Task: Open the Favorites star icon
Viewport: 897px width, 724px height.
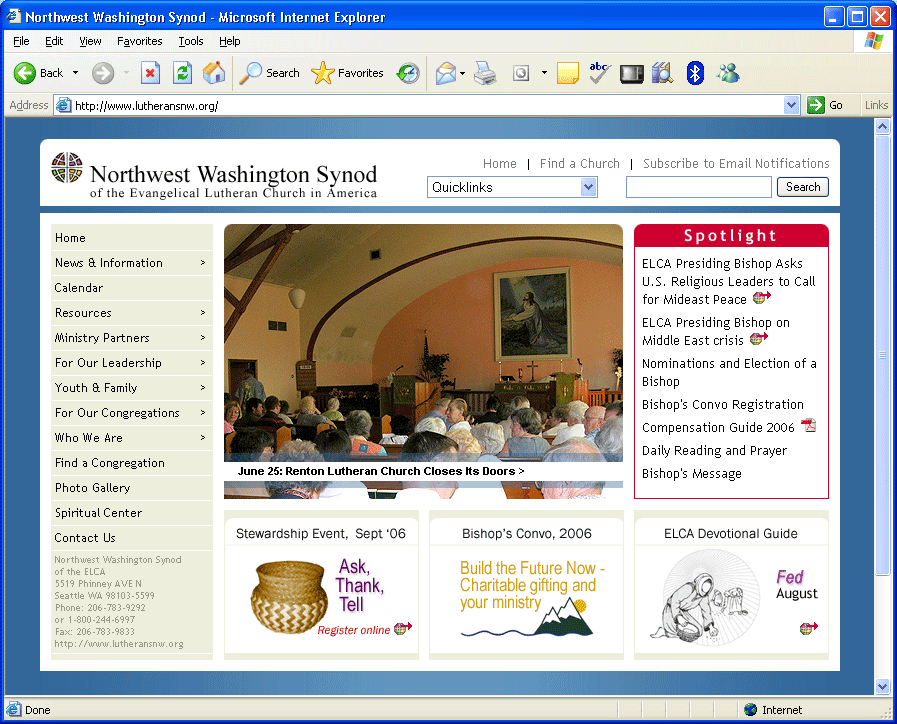Action: [x=323, y=73]
